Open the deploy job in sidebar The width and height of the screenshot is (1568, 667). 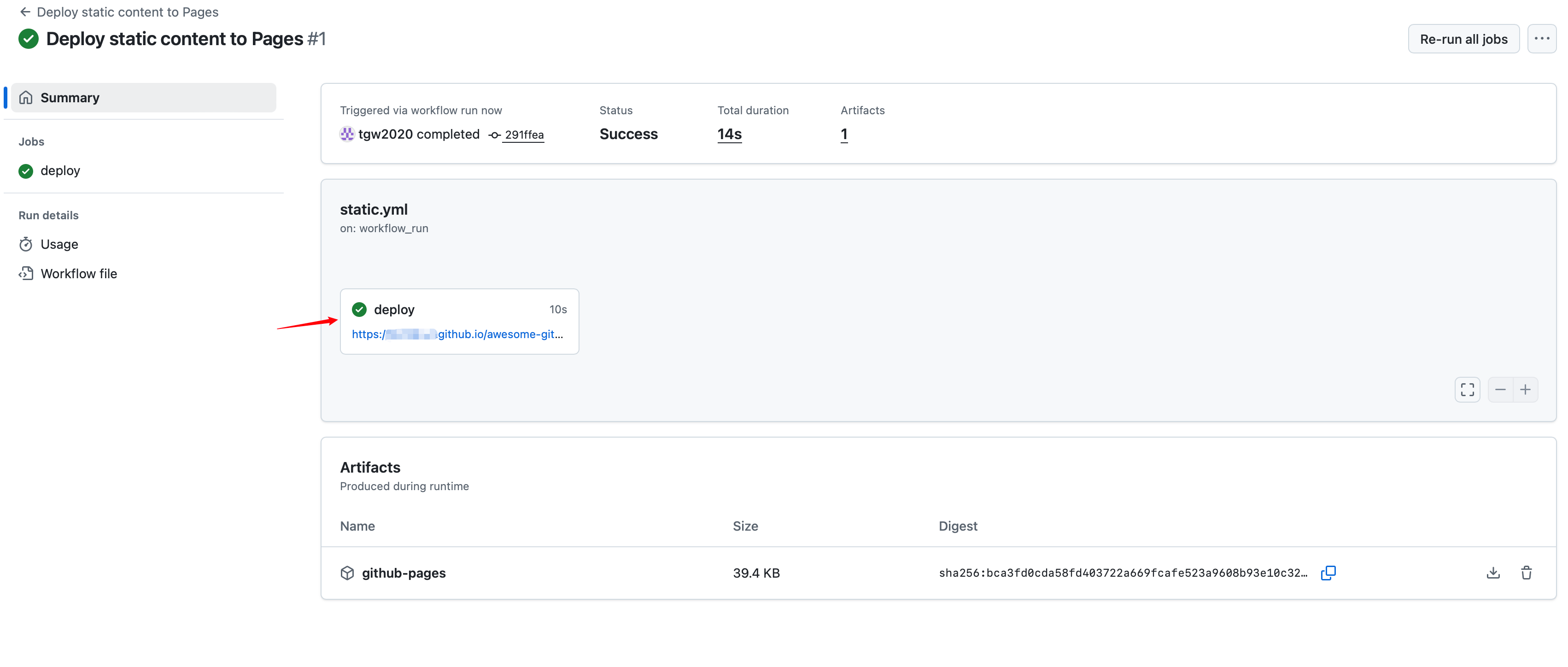pos(60,170)
